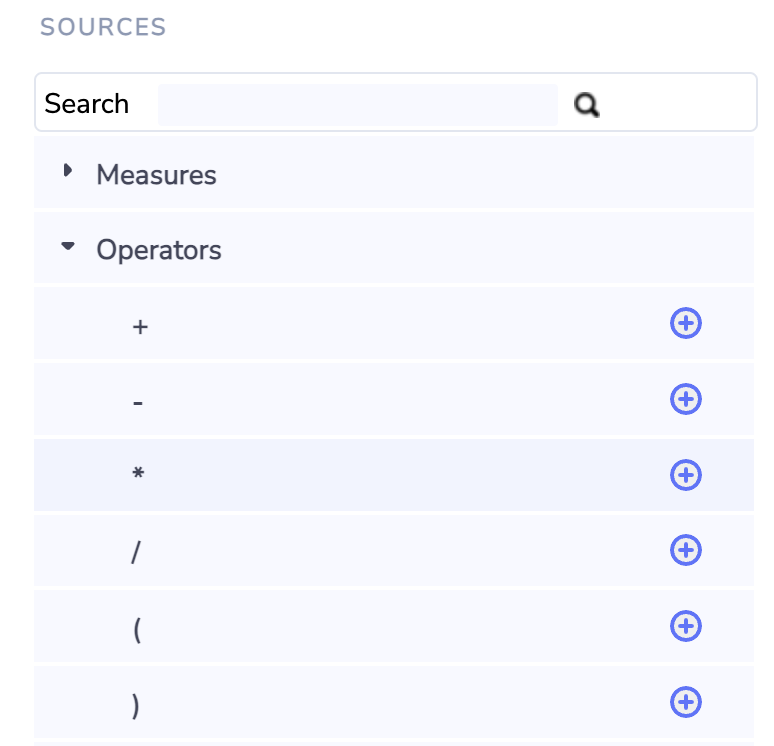The image size is (774, 746).
Task: Select the Measures tree row label
Action: (x=156, y=175)
